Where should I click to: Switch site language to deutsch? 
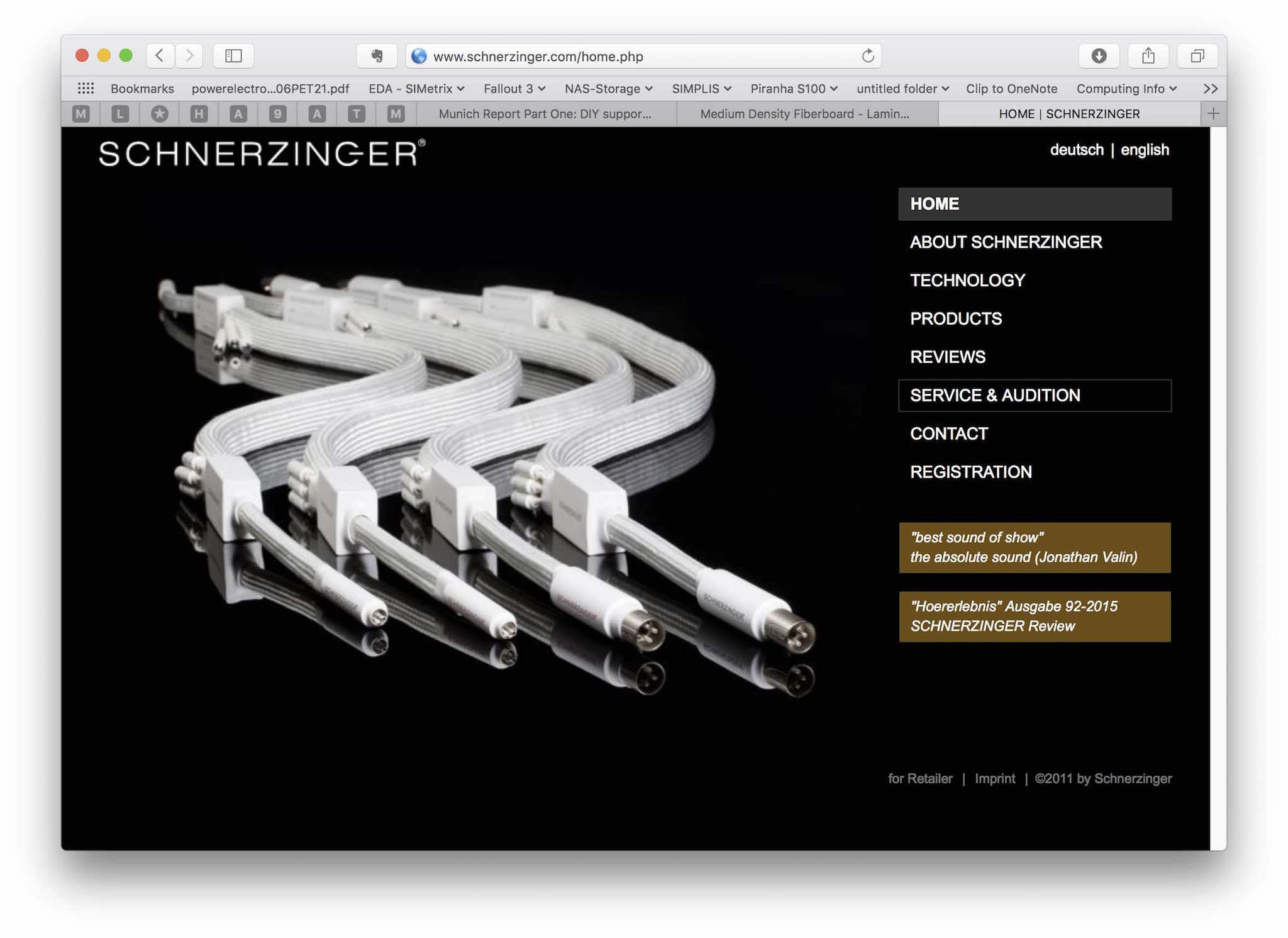coord(1077,150)
